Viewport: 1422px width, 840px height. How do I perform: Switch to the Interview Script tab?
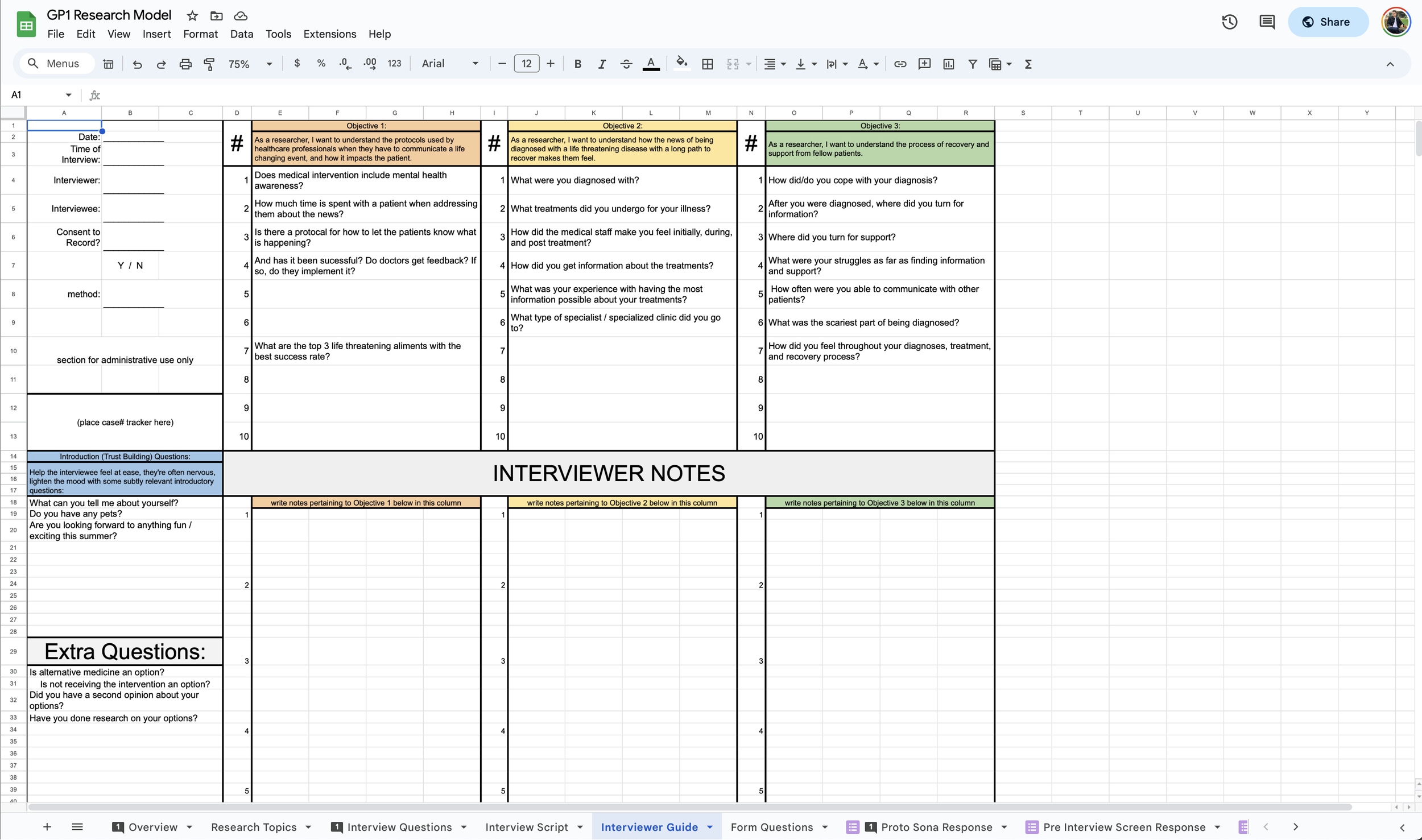(x=526, y=827)
